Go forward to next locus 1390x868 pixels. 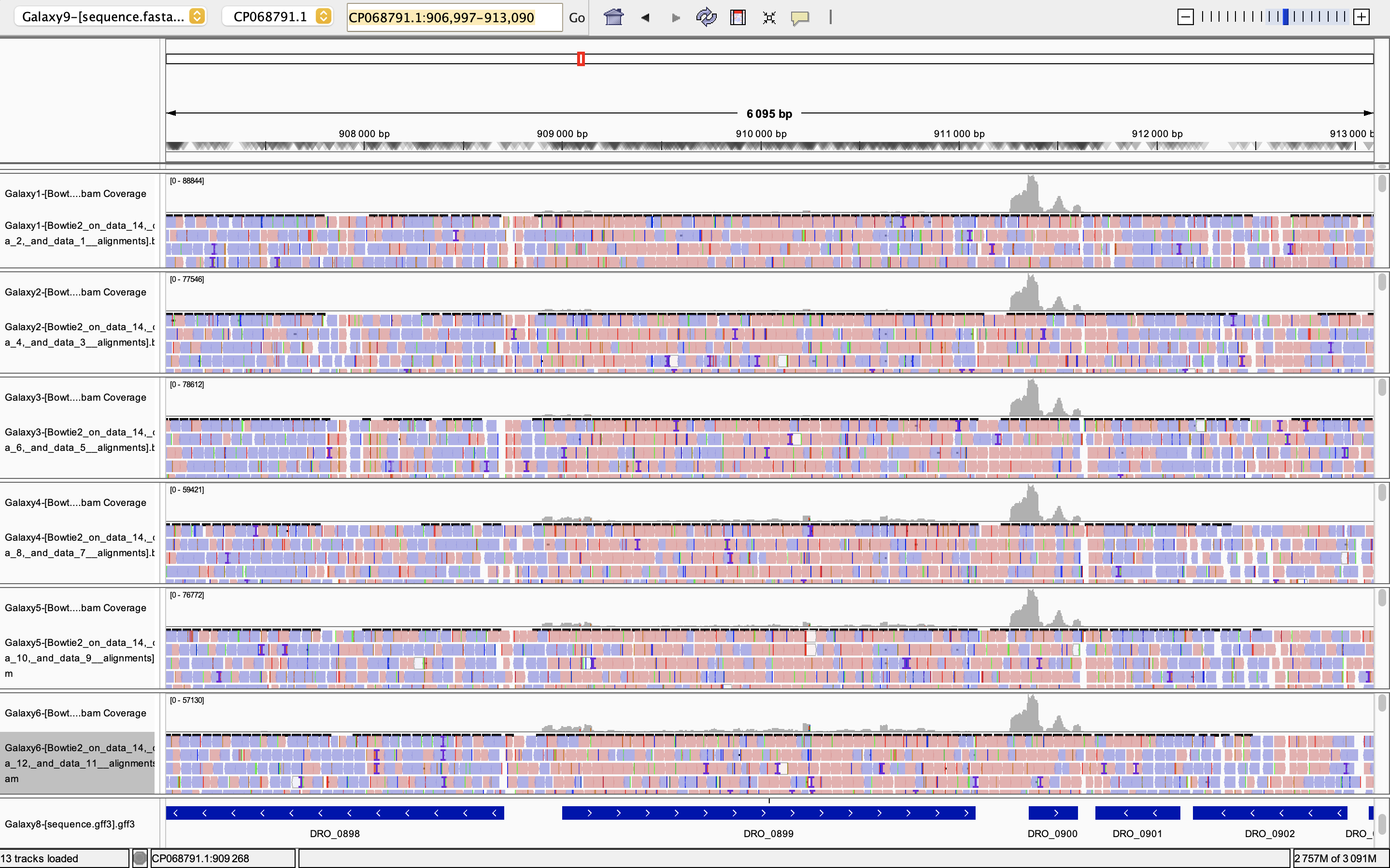tap(676, 17)
